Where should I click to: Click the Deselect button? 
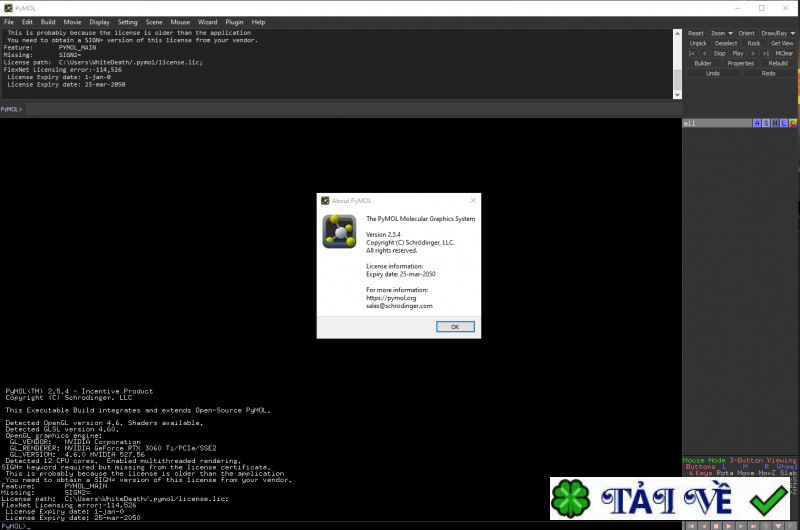[x=726, y=43]
